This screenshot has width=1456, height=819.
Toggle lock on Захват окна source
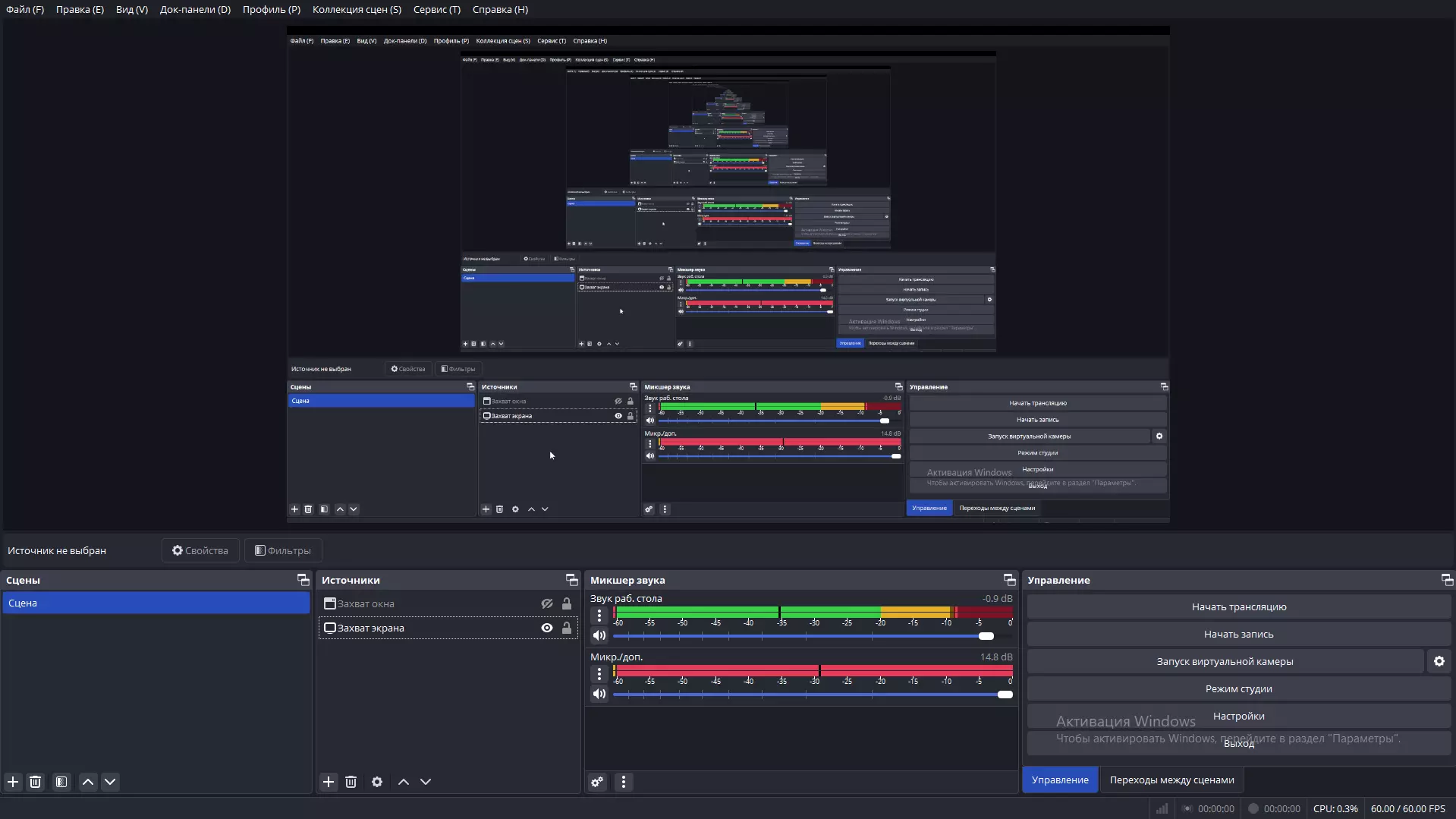(x=567, y=604)
